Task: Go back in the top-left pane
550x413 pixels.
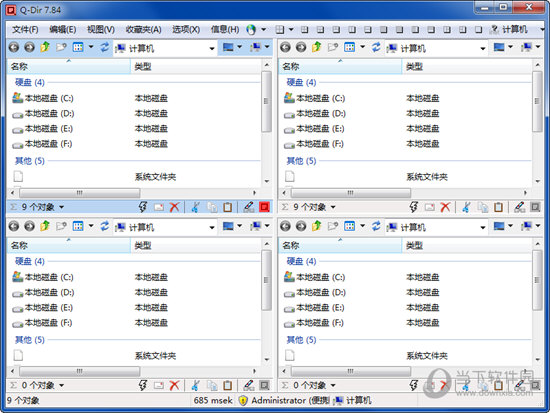Action: pyautogui.click(x=14, y=47)
